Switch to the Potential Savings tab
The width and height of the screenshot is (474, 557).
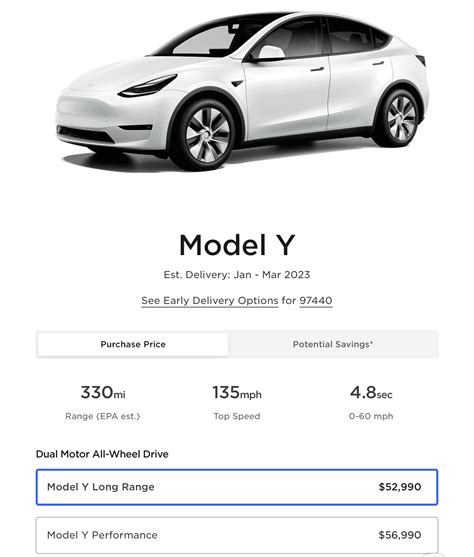click(333, 344)
